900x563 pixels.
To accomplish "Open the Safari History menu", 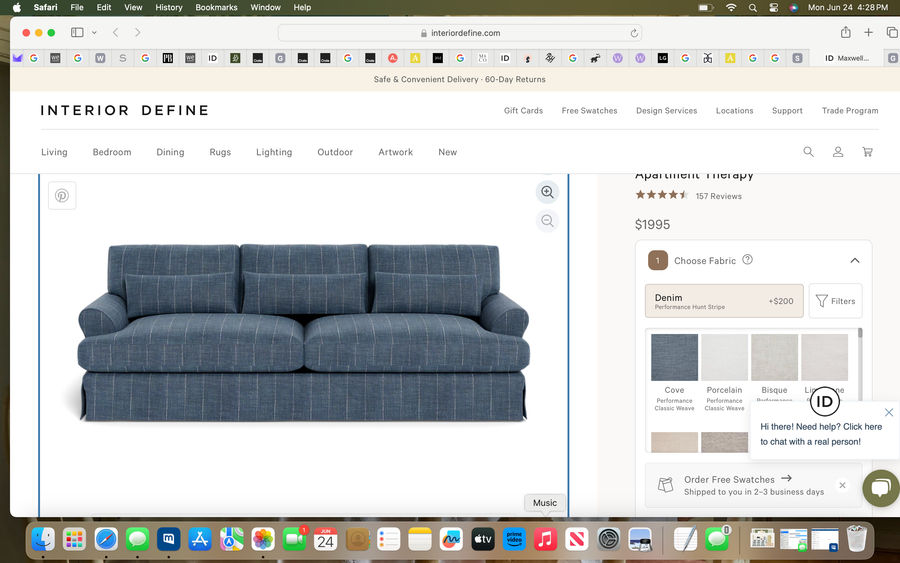I will click(x=169, y=7).
